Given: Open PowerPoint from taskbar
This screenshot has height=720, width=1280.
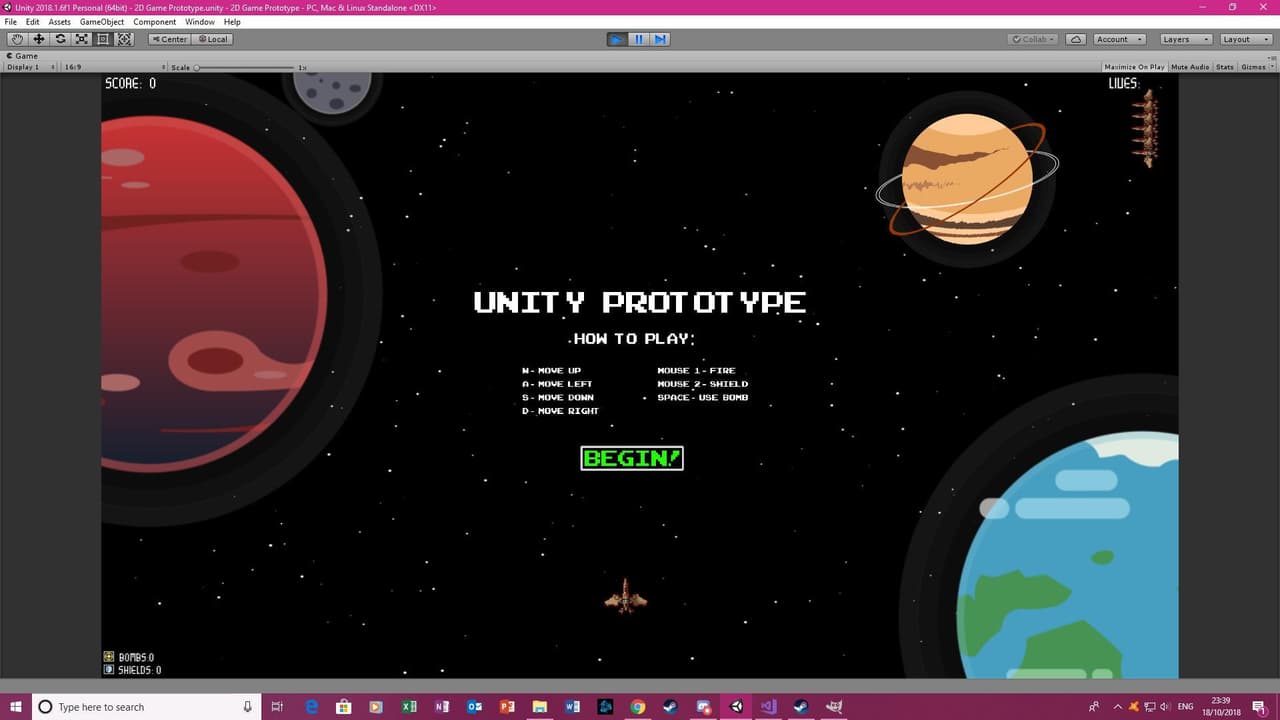Looking at the screenshot, I should [x=507, y=706].
